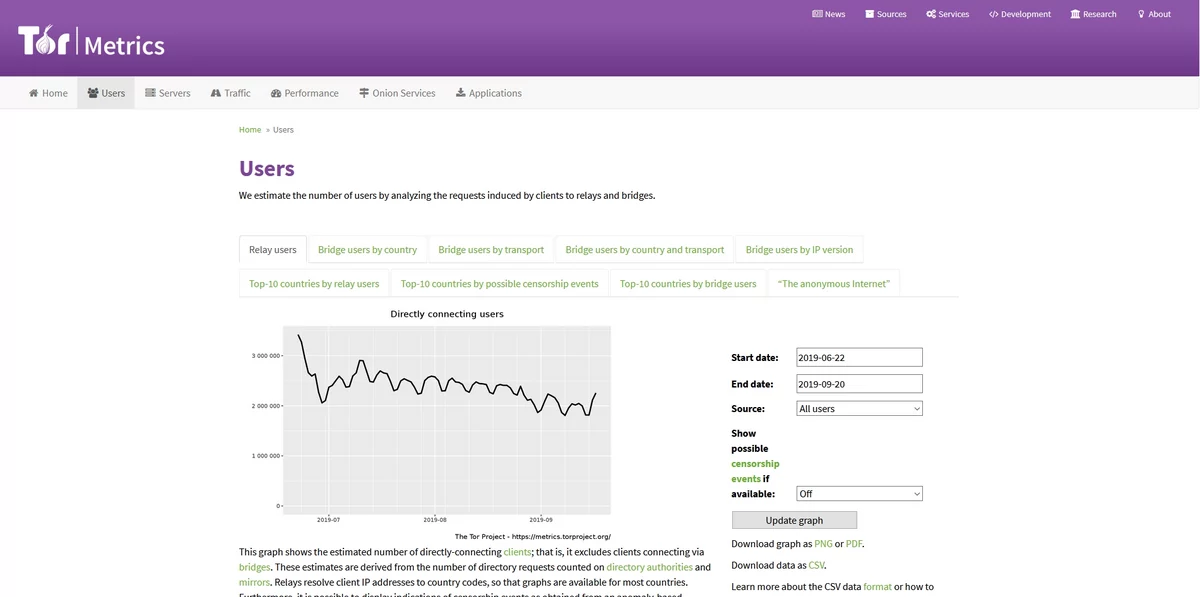Open Top-10 countries by bridge users tab
The height and width of the screenshot is (597, 1200).
coord(688,284)
